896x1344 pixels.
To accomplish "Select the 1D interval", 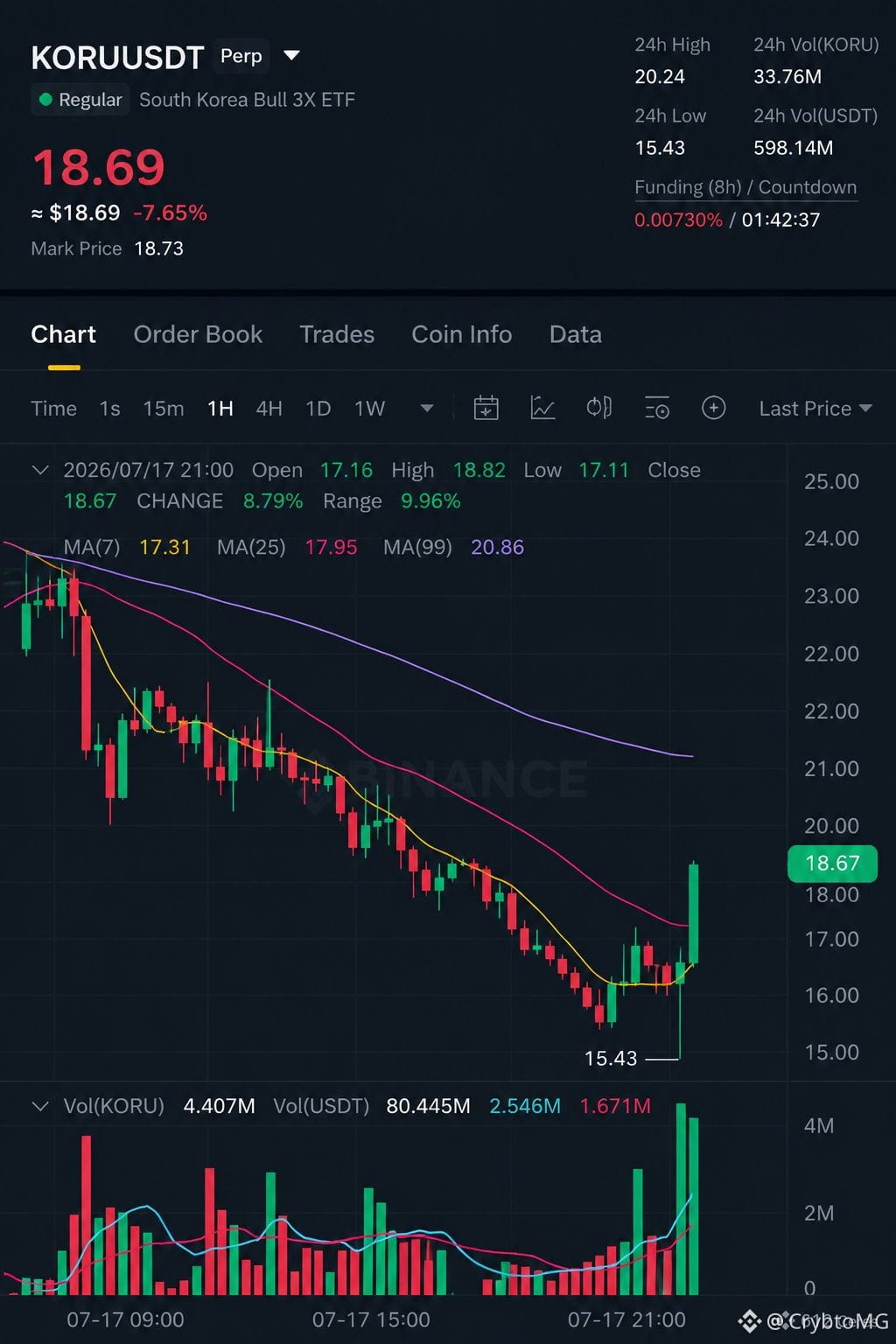I will tap(318, 409).
